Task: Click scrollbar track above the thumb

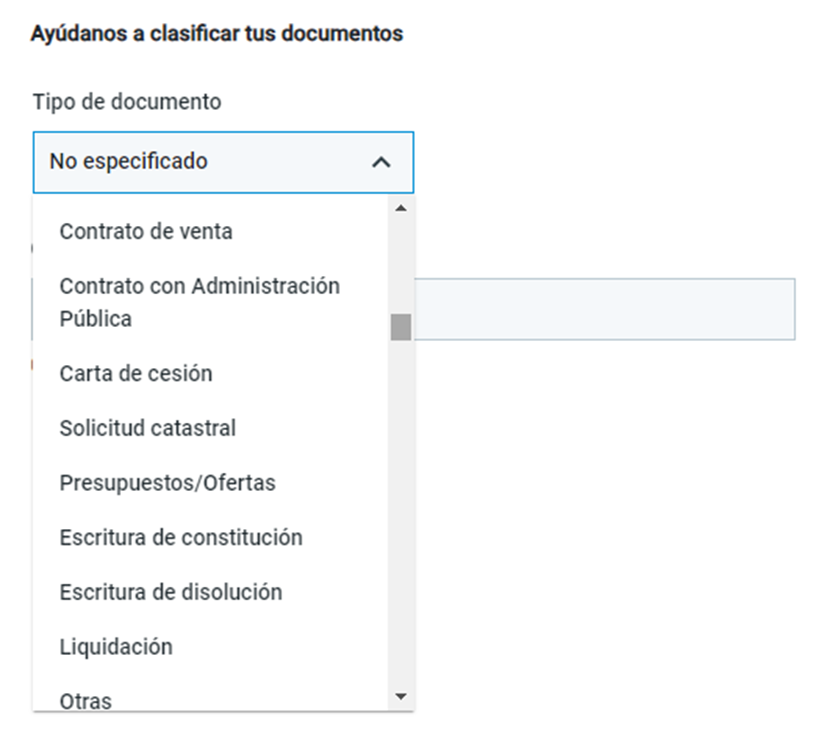Action: pos(401,266)
